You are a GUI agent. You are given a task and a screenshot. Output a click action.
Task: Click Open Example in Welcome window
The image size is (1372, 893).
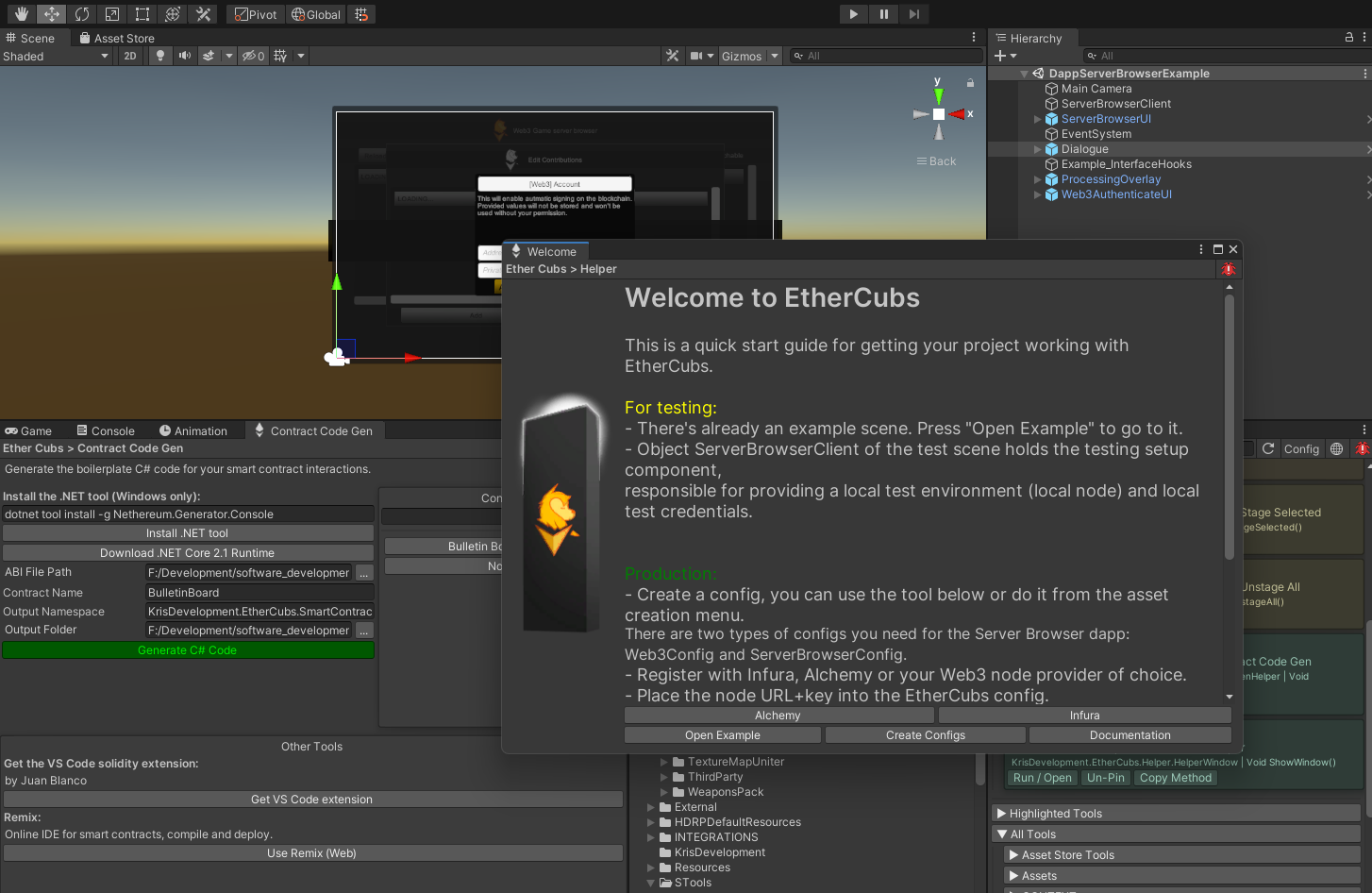click(723, 735)
